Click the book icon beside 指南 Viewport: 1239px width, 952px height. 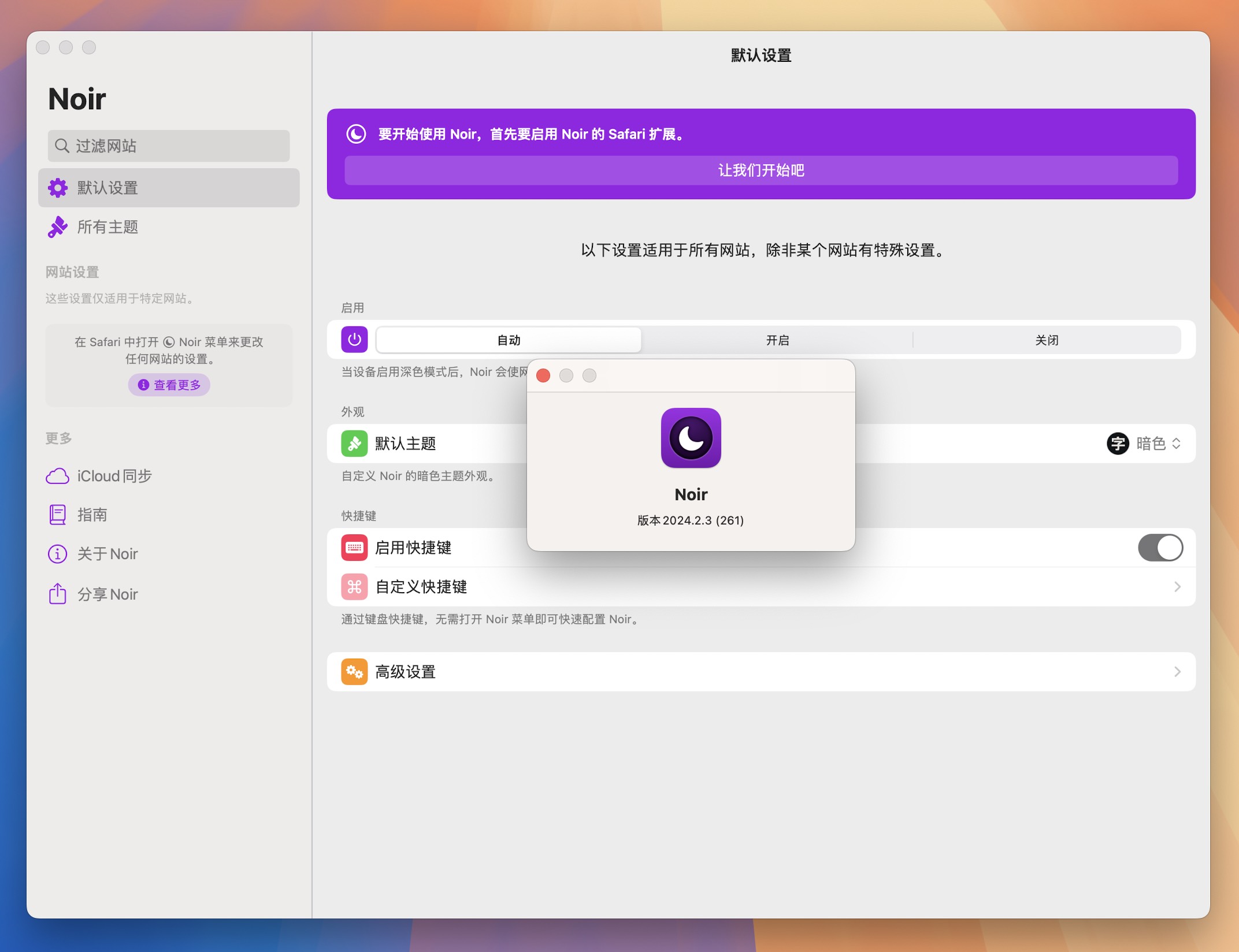(58, 515)
